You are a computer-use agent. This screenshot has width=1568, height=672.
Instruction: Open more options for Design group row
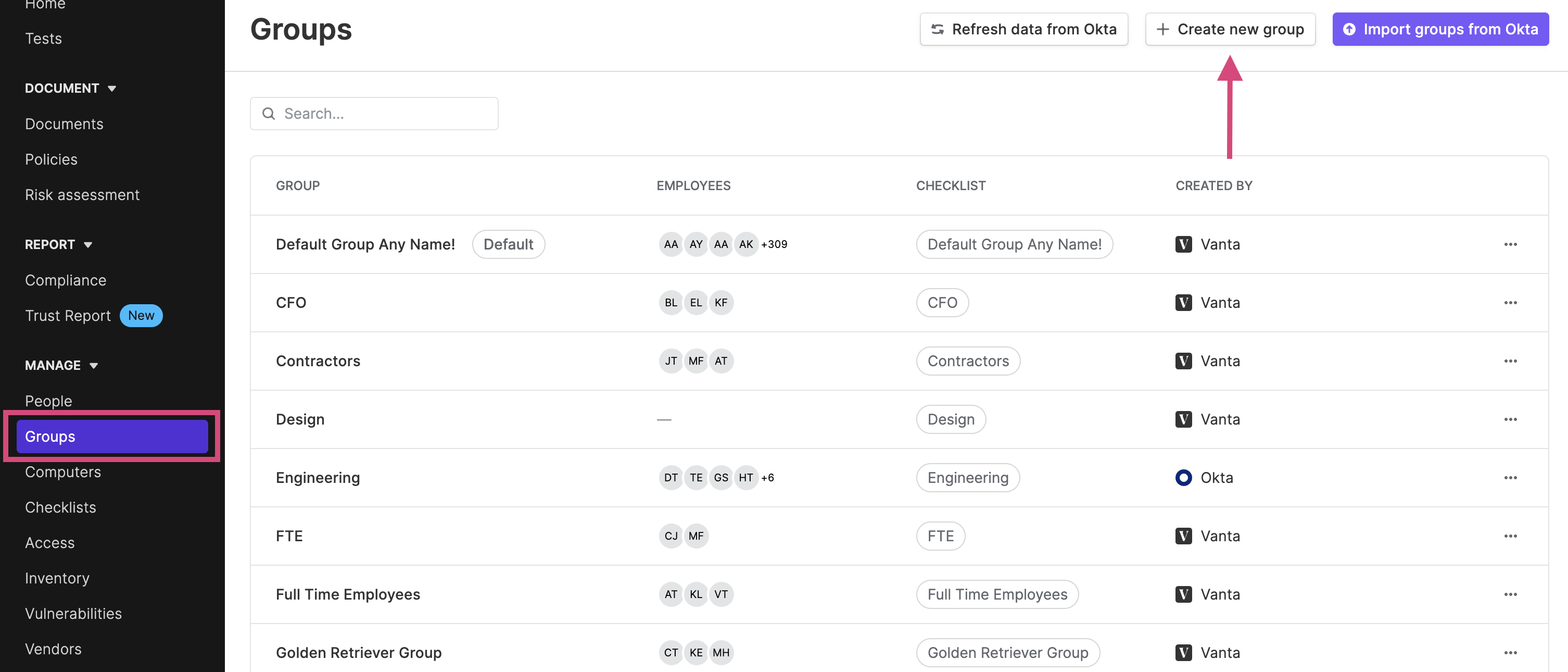[x=1510, y=420]
